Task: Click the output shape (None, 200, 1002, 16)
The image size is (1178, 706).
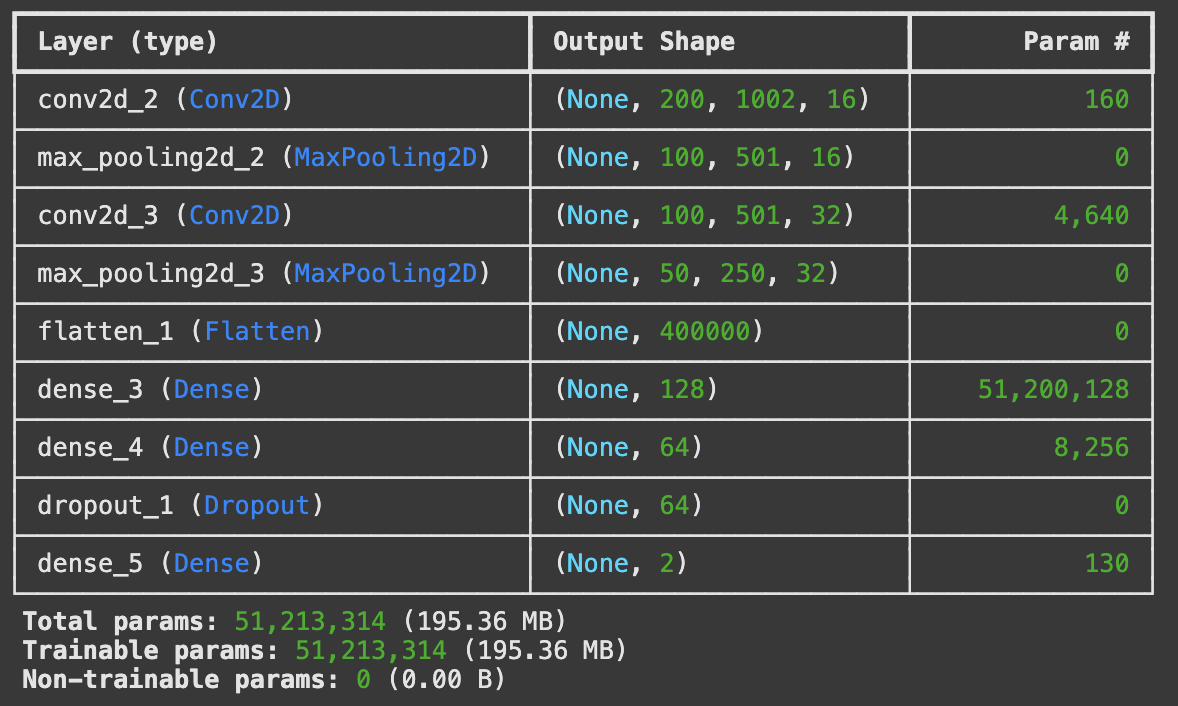Action: [712, 100]
